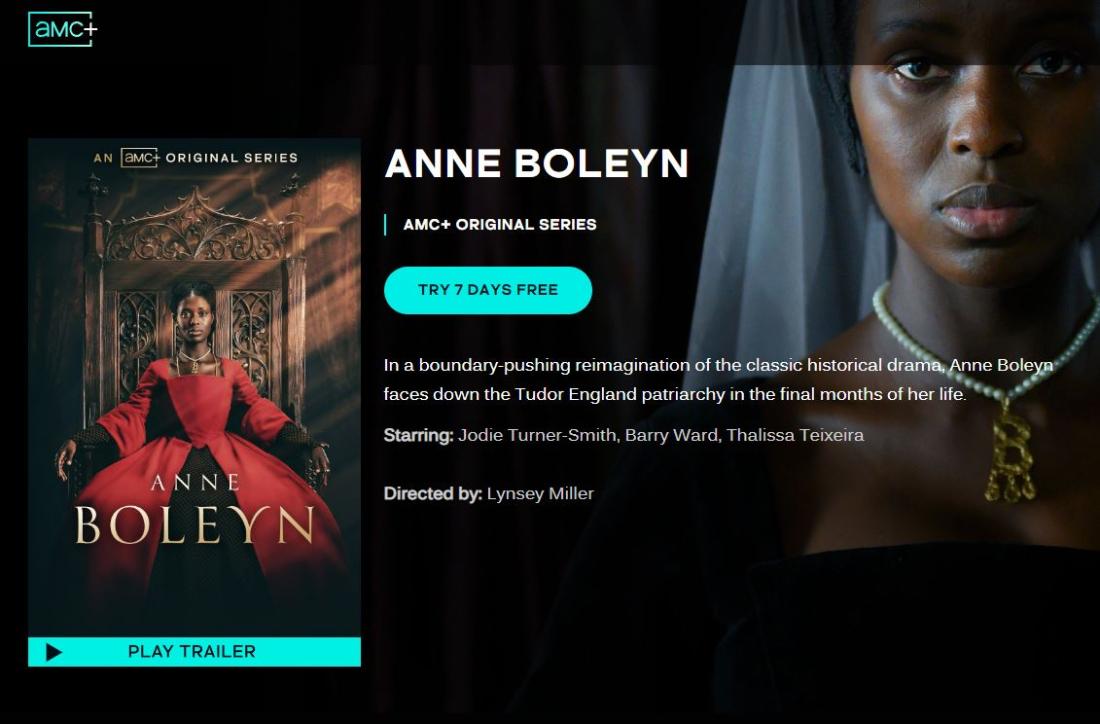
Task: Click the gold B pendant in hero image
Action: click(1011, 456)
